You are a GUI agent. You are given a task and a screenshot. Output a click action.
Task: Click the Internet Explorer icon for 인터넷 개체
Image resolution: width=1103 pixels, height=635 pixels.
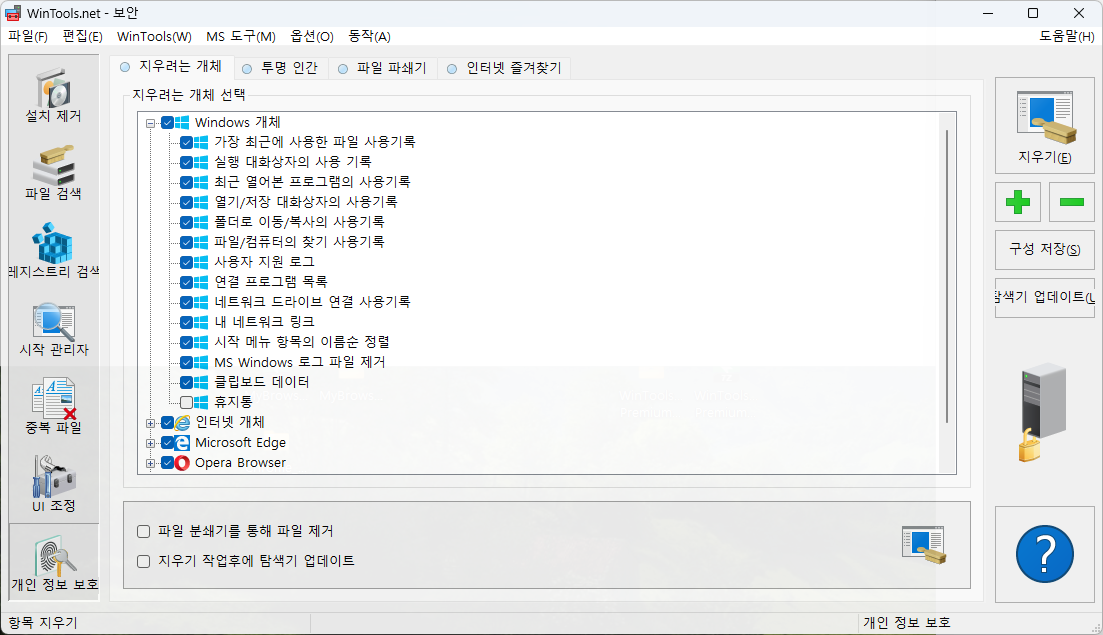pos(182,423)
